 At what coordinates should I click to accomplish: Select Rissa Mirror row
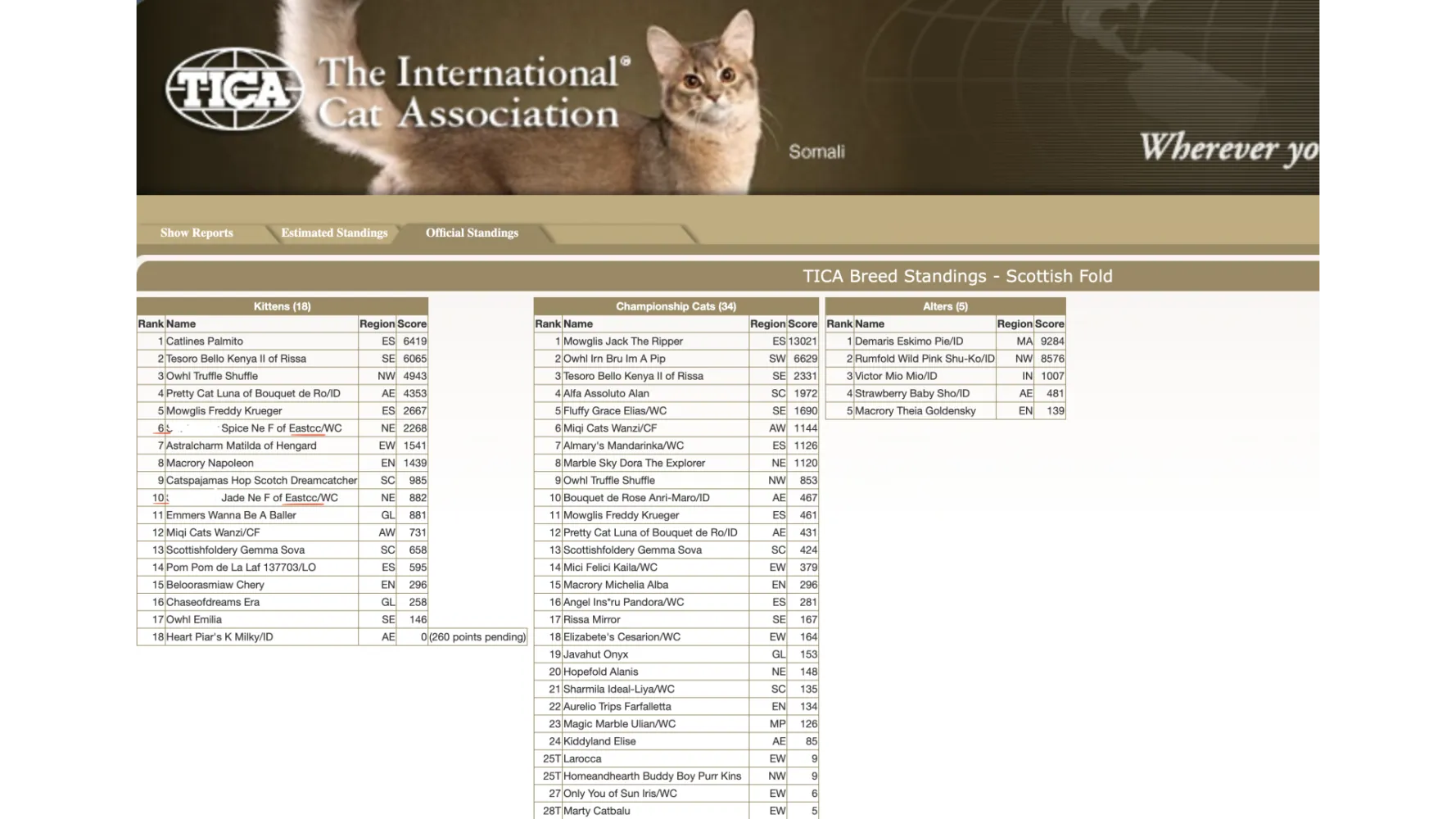pyautogui.click(x=676, y=620)
